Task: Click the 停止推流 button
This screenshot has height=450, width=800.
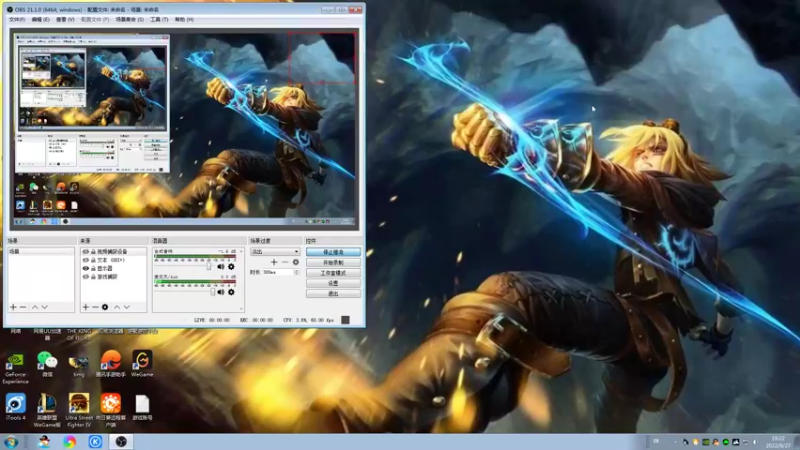Action: point(333,252)
